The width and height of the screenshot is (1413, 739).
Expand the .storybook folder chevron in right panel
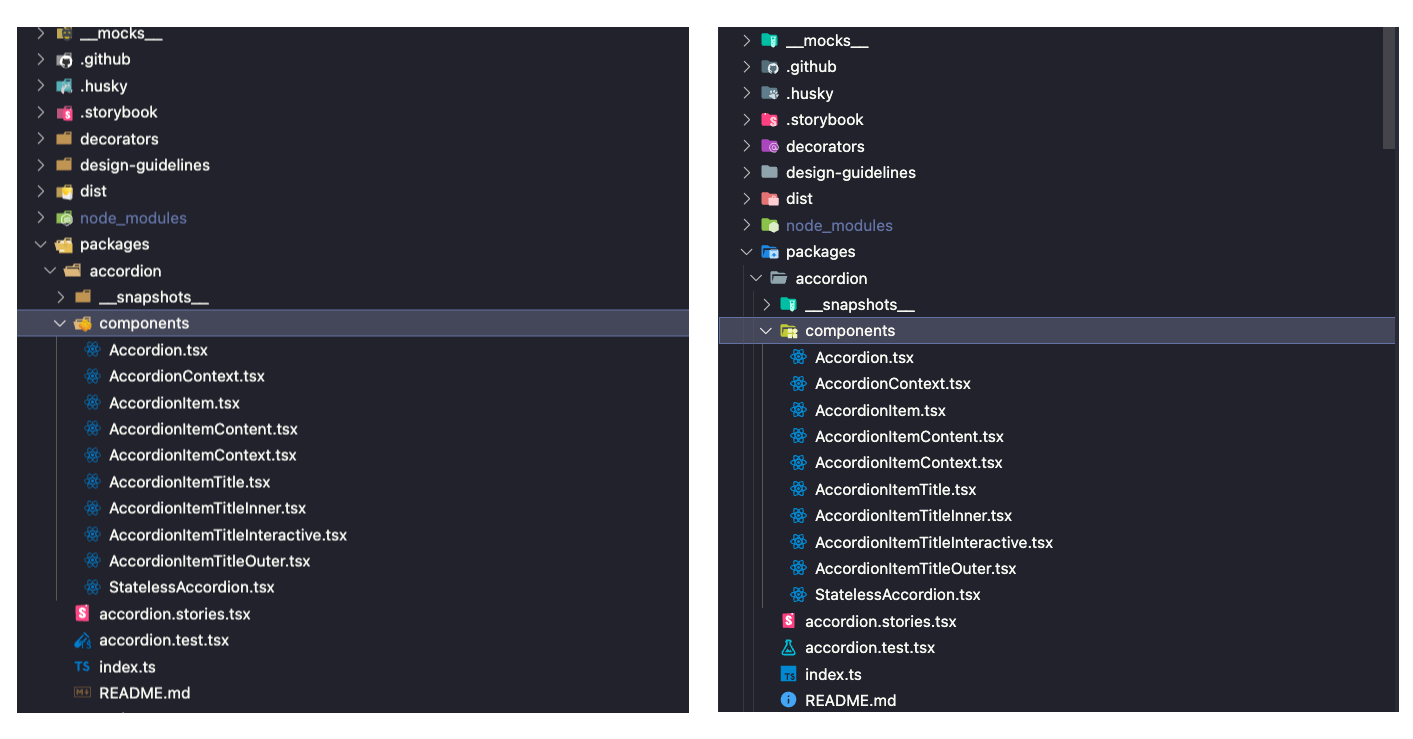tap(746, 120)
